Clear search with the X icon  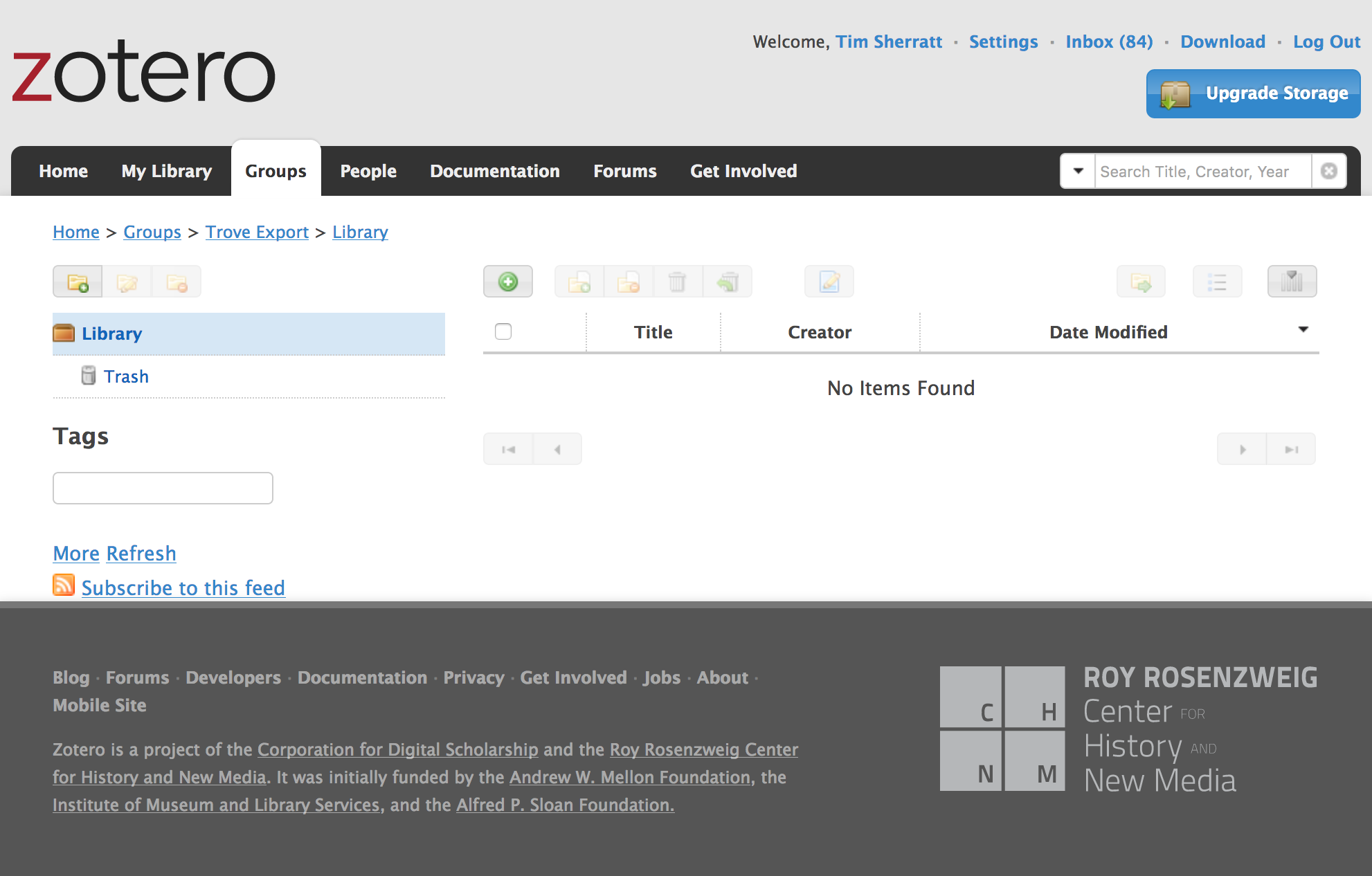pyautogui.click(x=1328, y=171)
